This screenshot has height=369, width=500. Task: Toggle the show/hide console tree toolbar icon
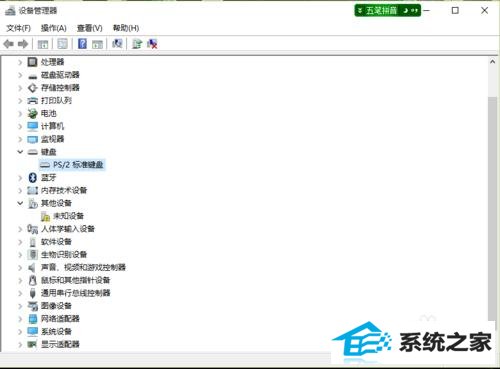point(43,44)
